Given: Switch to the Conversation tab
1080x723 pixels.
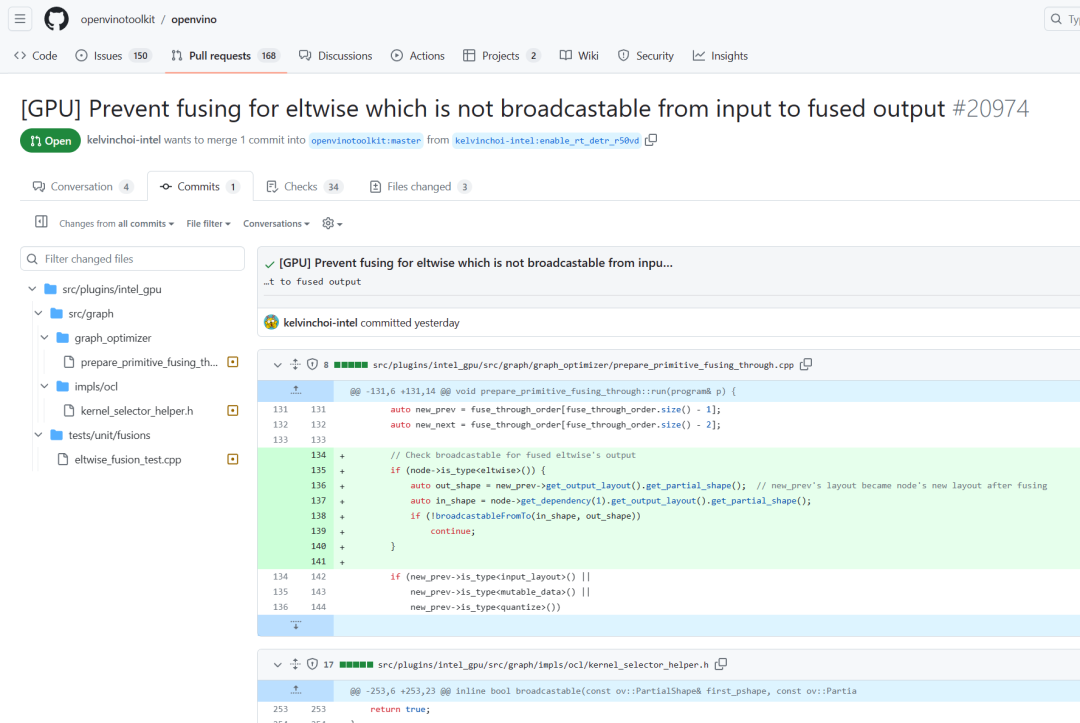Looking at the screenshot, I should (83, 187).
